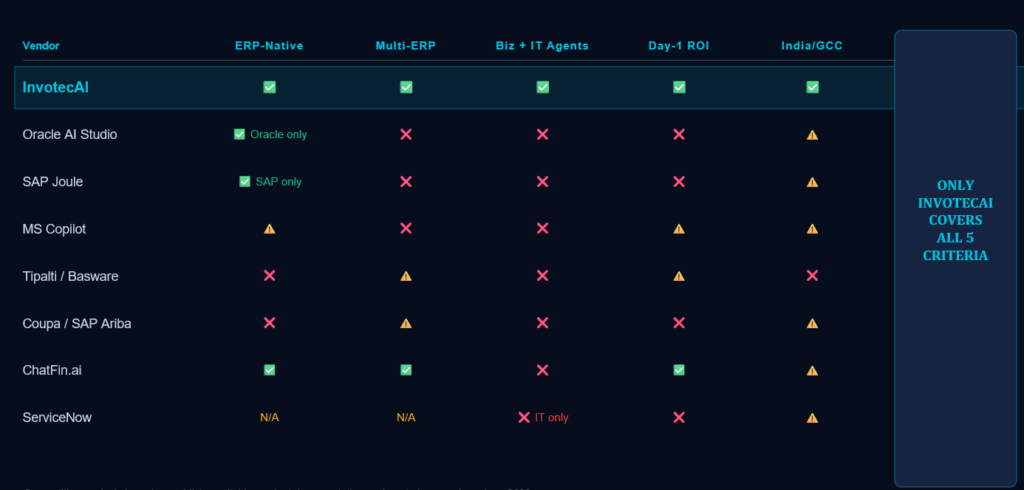Click MS Copilot's ERP-Native warning triangle
The height and width of the screenshot is (490, 1024).
point(269,229)
